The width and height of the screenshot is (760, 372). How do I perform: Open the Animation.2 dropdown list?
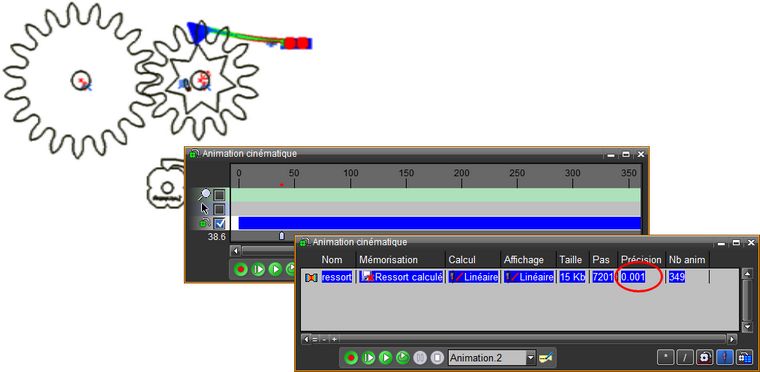(x=531, y=358)
